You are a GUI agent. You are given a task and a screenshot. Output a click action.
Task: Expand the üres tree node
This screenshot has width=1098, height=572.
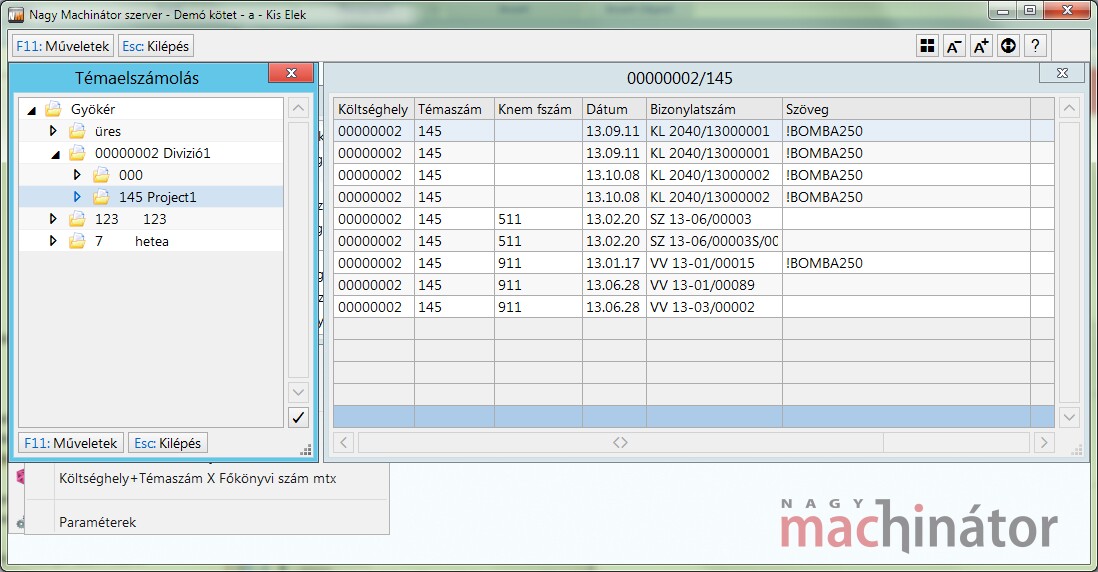53,131
